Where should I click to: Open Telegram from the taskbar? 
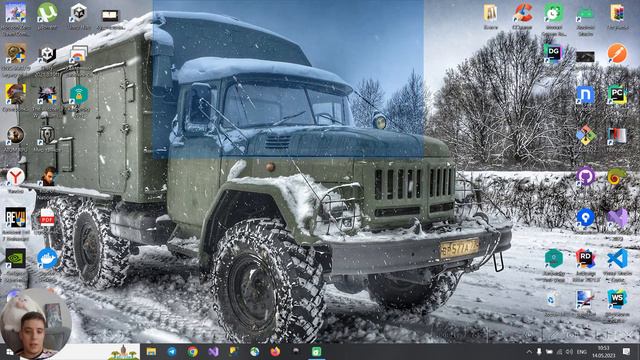point(171,351)
